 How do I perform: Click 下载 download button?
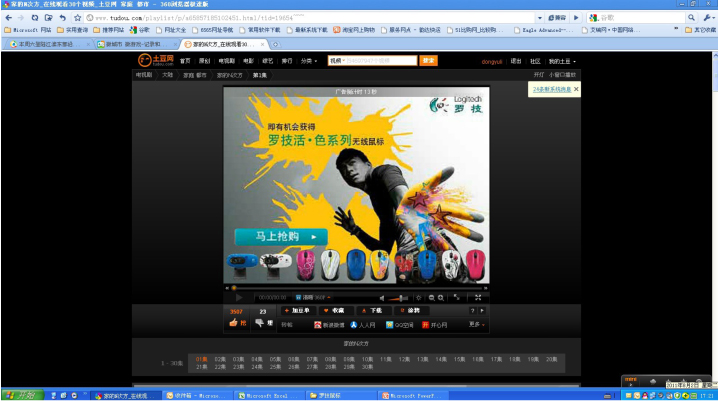pos(373,310)
